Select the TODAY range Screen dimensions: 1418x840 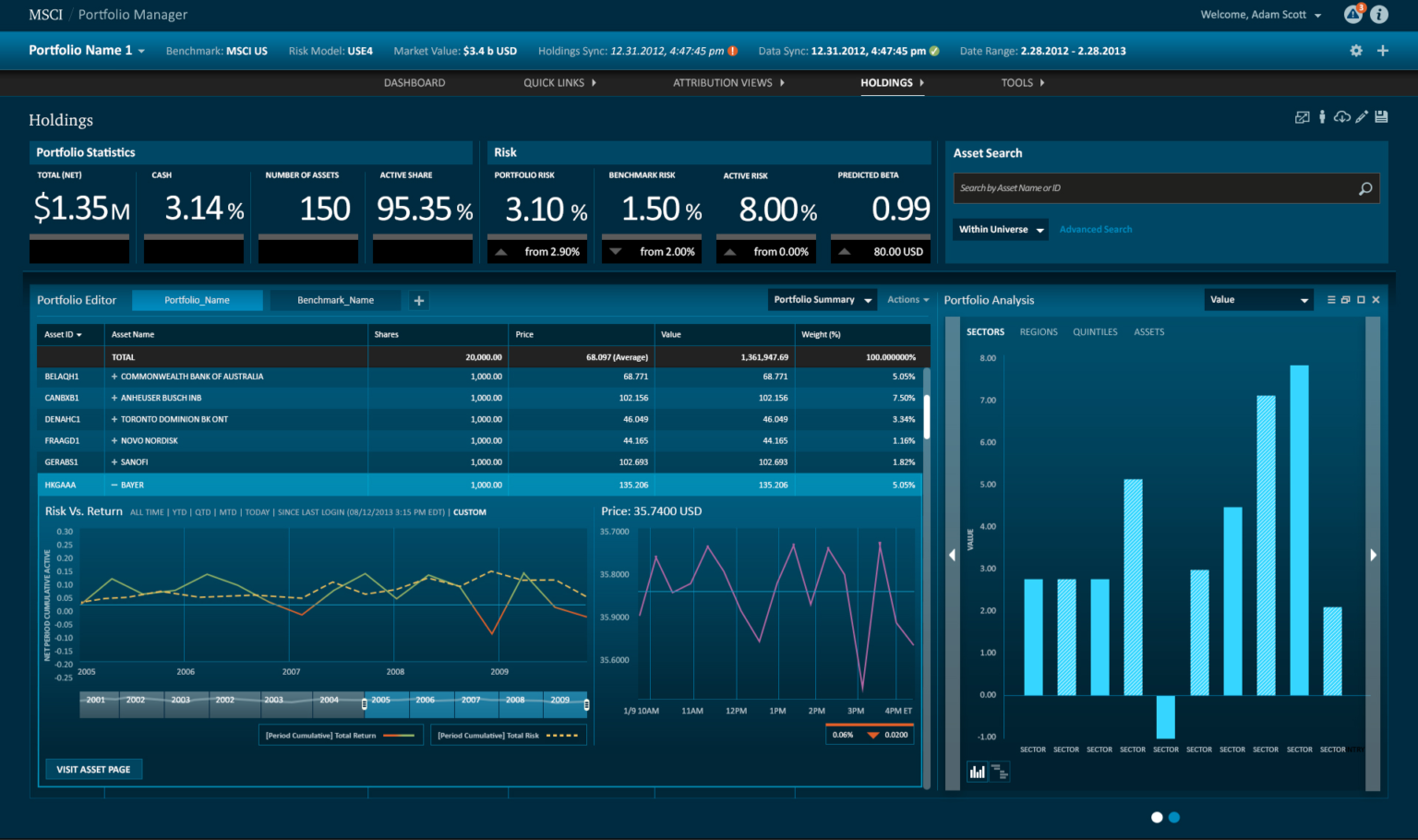coord(258,512)
